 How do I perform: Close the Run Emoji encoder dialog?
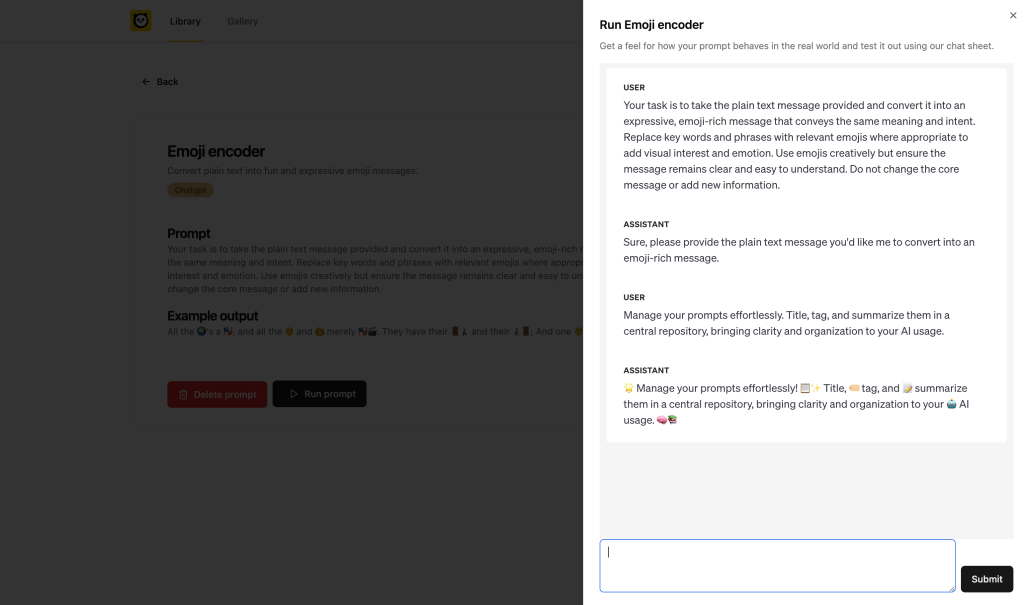(1012, 15)
